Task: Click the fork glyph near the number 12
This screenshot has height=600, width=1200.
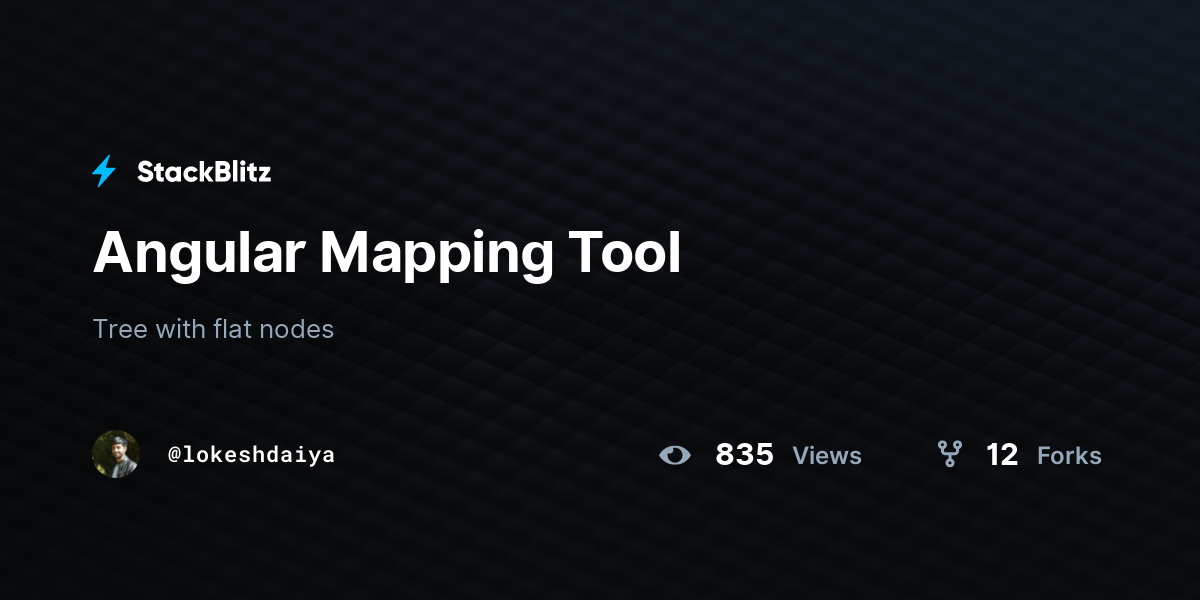Action: (948, 455)
